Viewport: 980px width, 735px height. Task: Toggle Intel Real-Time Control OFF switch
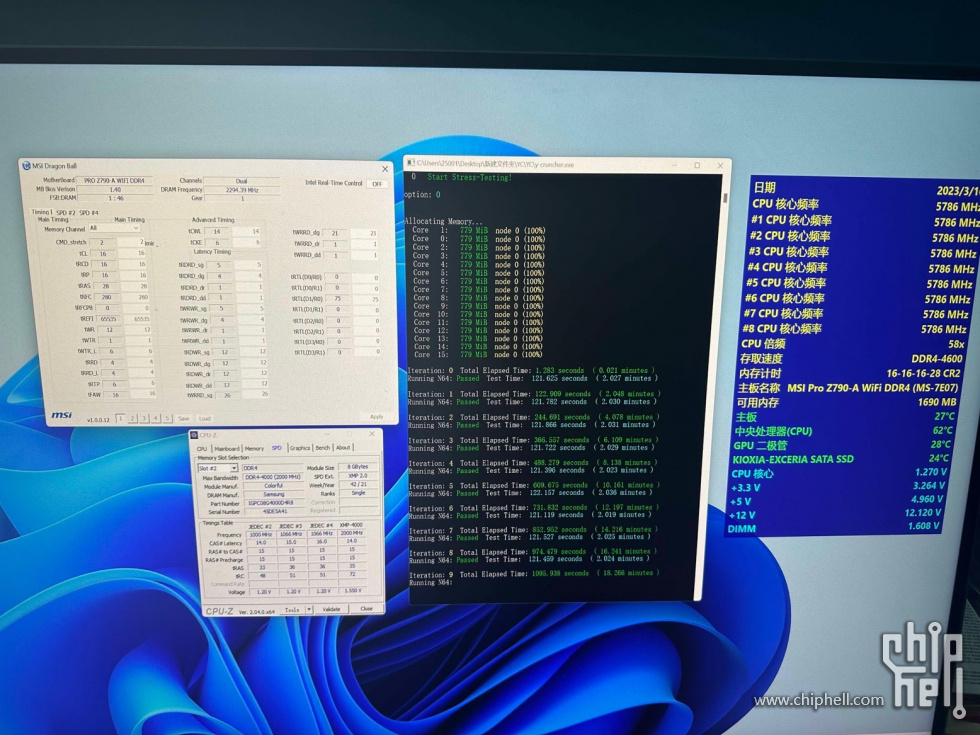click(x=376, y=184)
